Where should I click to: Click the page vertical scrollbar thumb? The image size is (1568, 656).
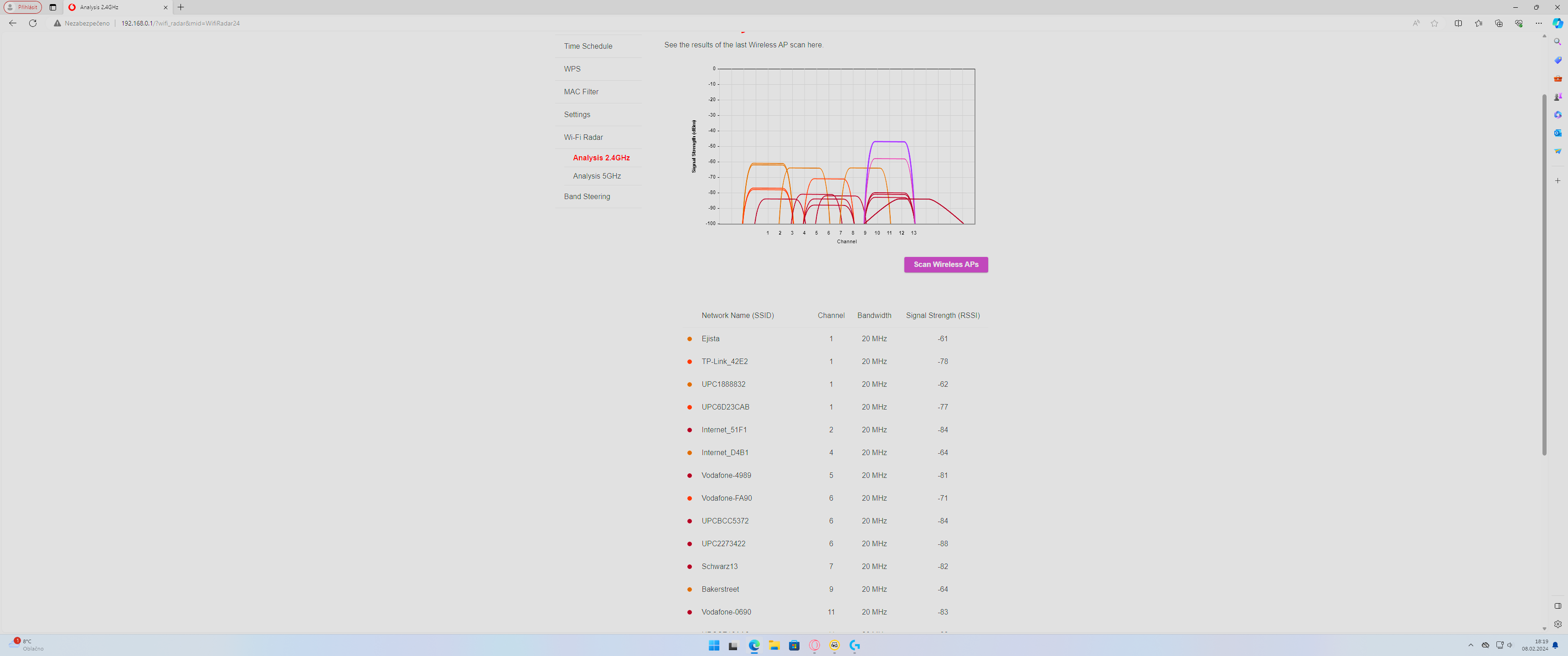(1544, 274)
